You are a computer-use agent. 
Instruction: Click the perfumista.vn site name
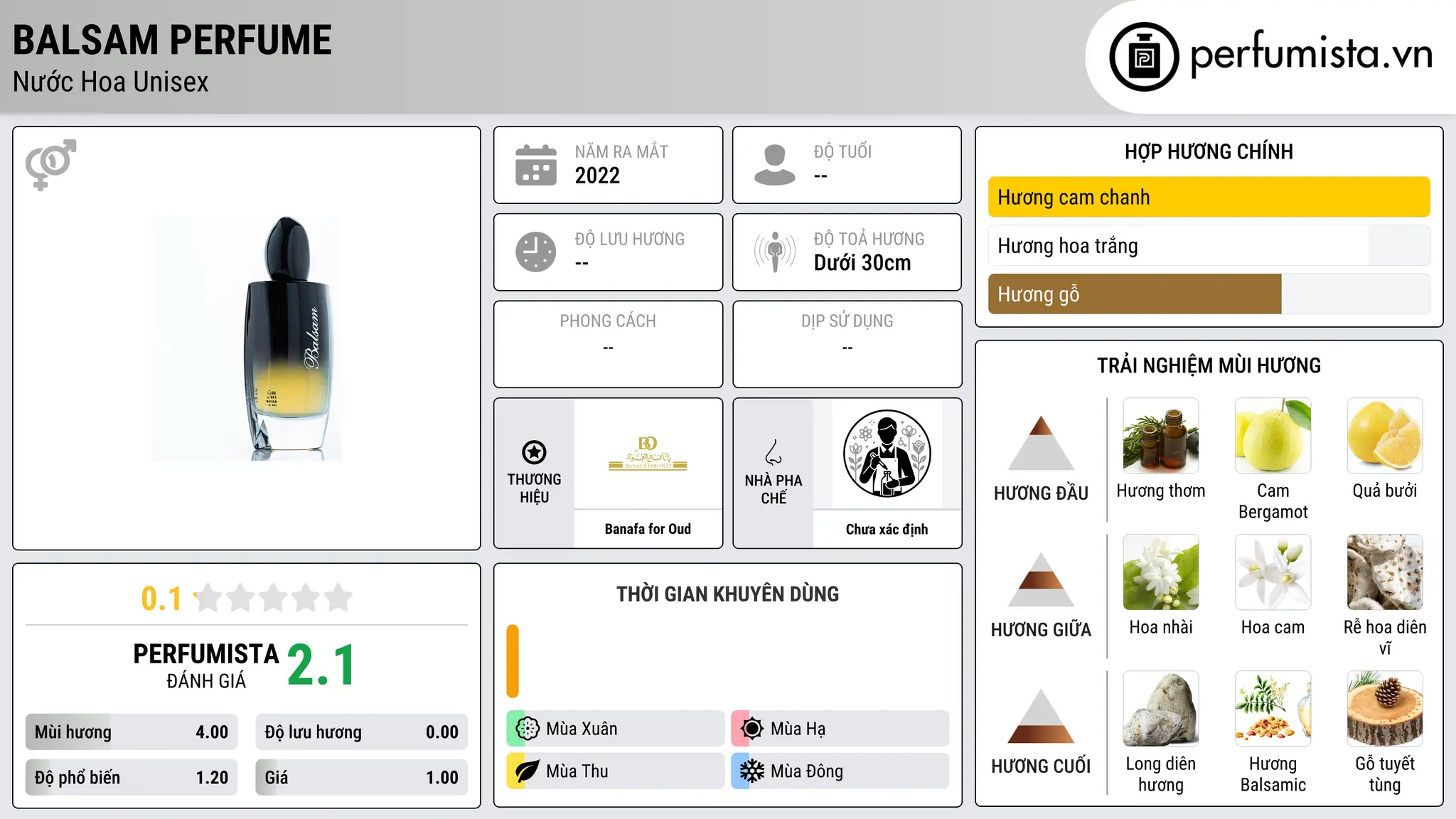[1311, 55]
